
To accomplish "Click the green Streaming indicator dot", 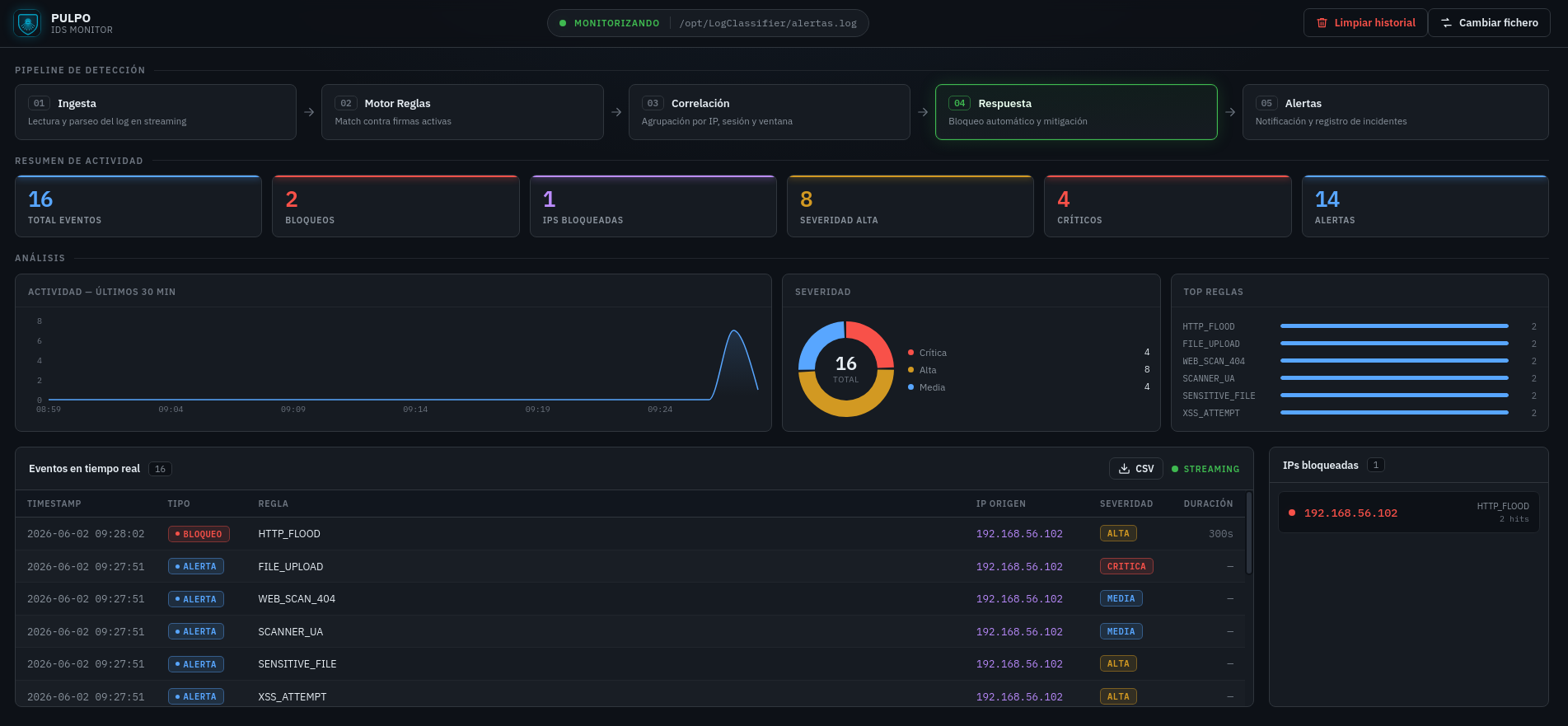I will (x=1175, y=469).
